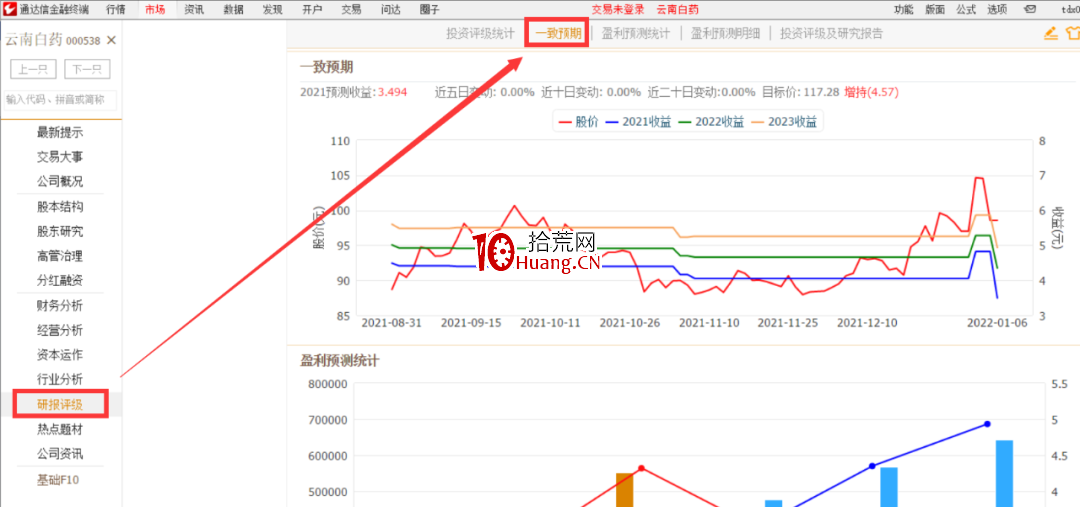This screenshot has height=507, width=1080.
Task: Select 公司概况 in the sidebar
Action: coord(60,182)
